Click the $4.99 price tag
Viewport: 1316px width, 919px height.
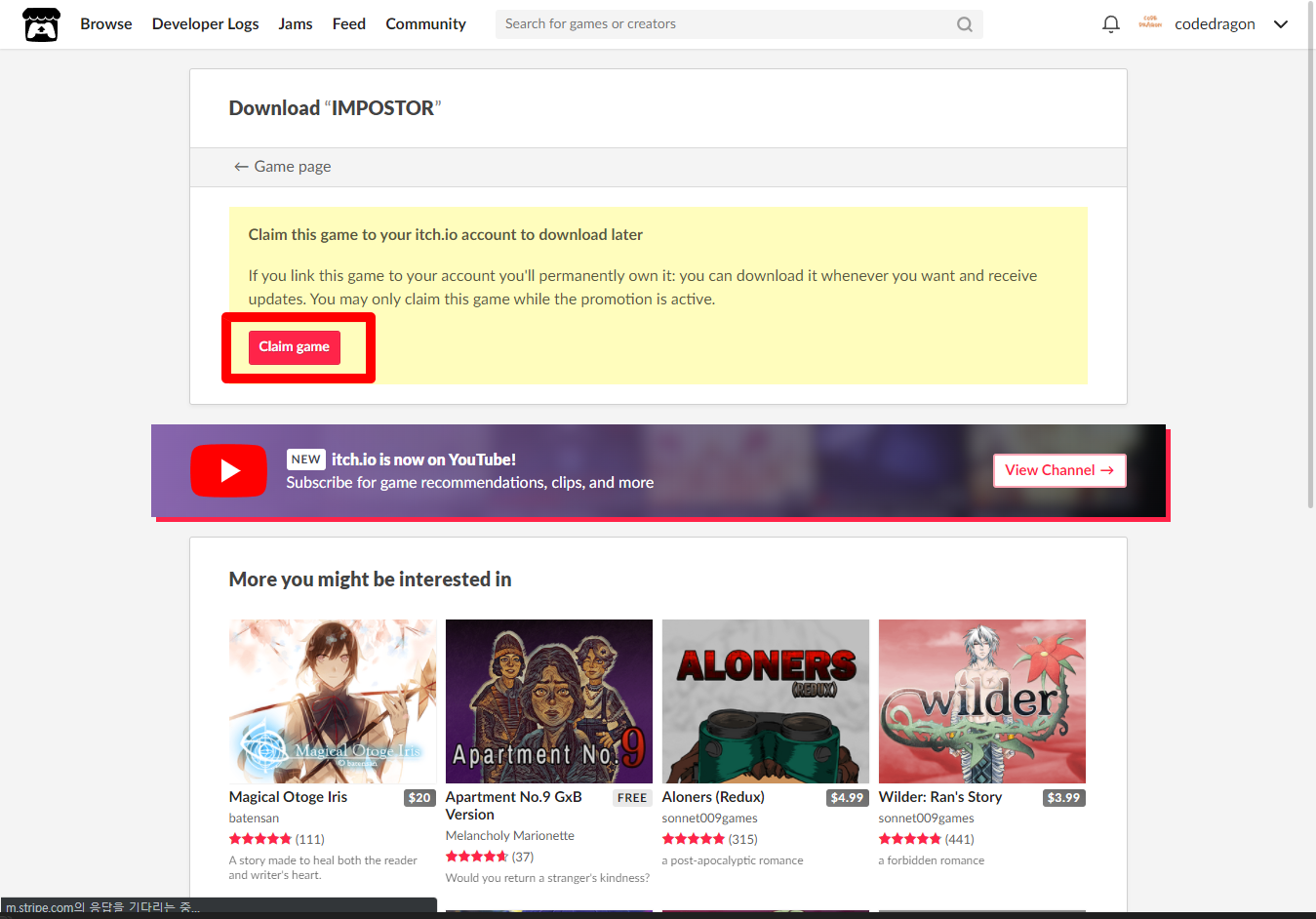pos(847,798)
